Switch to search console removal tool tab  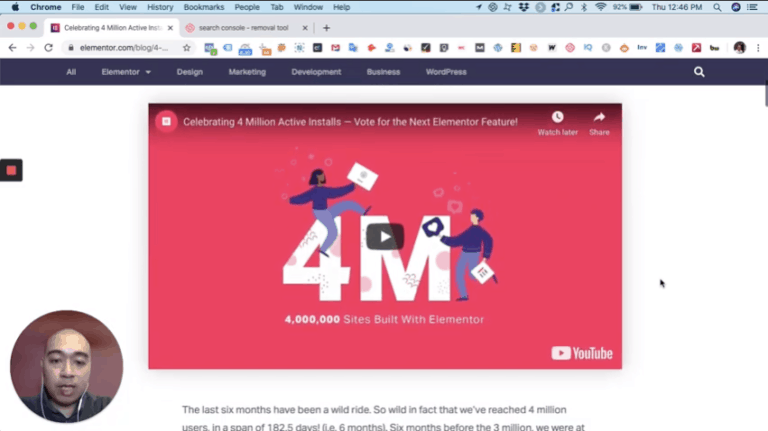point(243,28)
